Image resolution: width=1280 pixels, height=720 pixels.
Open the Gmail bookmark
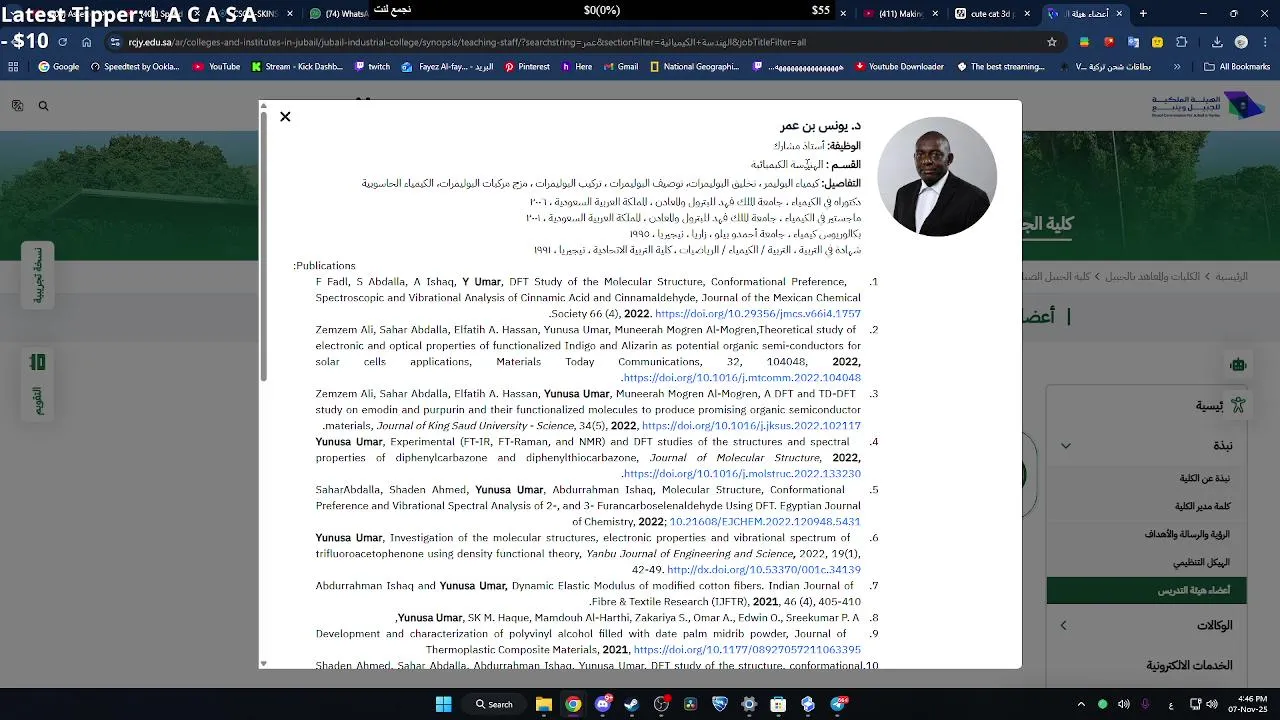pos(620,67)
